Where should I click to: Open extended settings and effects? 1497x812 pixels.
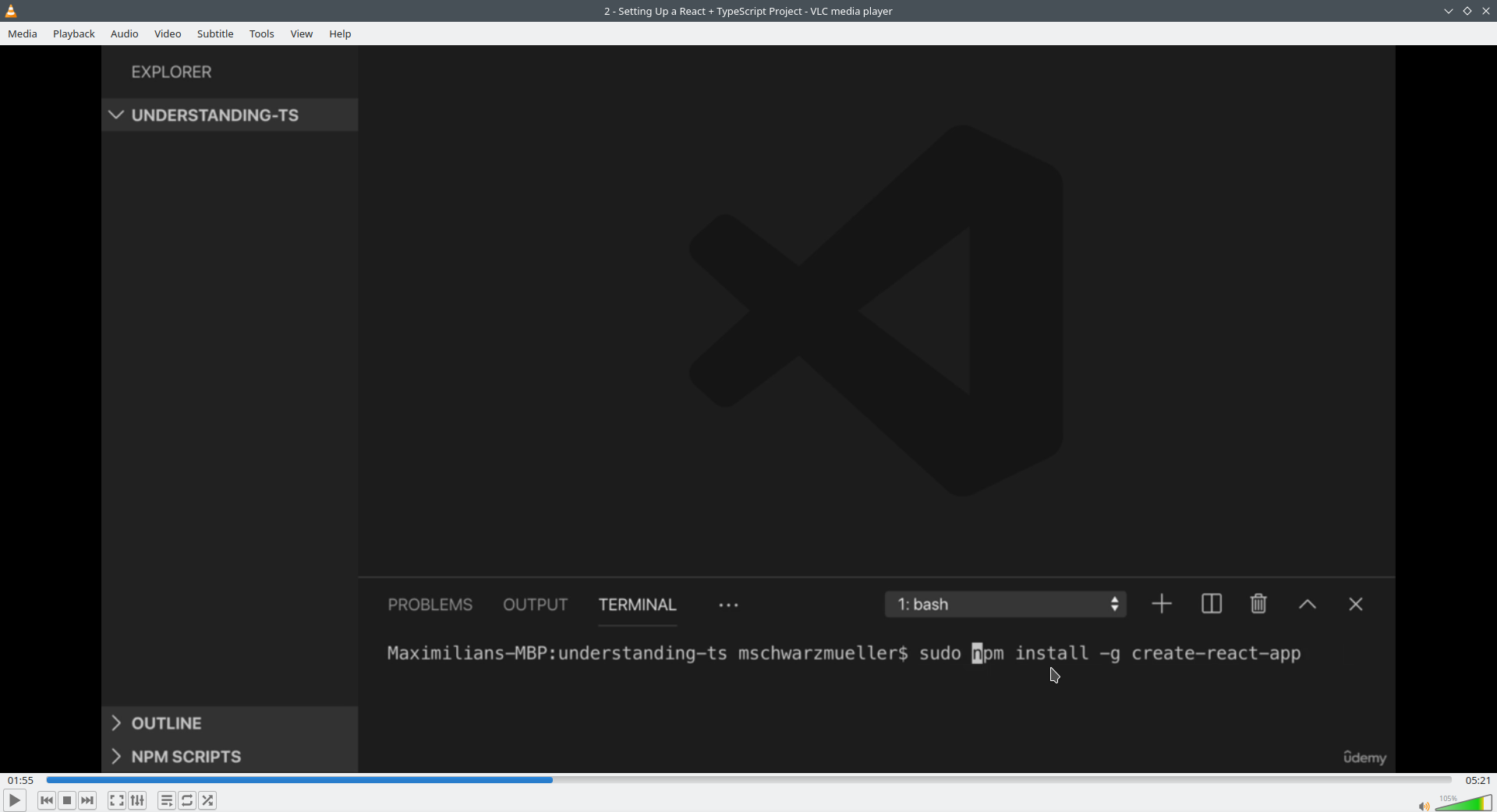(137, 800)
